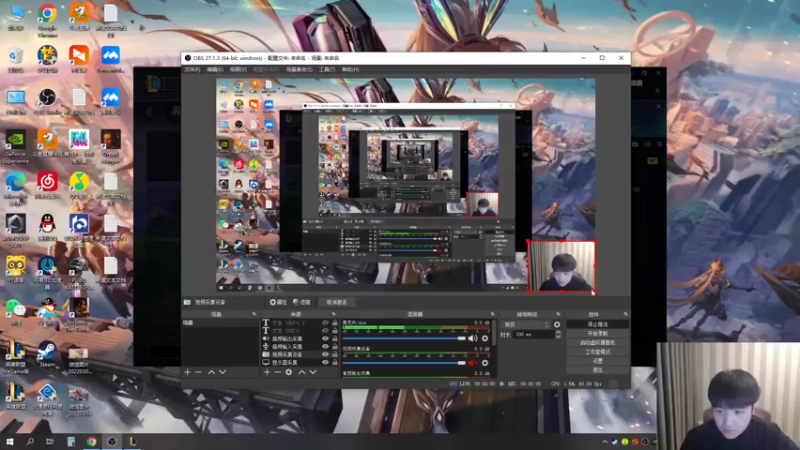Move scene up in the scenes list
This screenshot has height=450, width=800.
coord(211,372)
